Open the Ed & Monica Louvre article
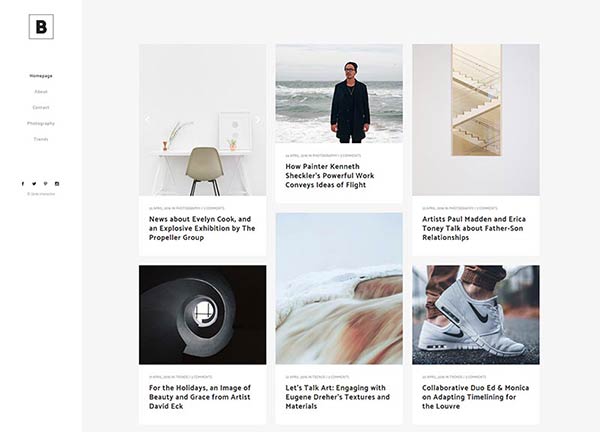Viewport: 600px width, 432px height. coord(475,397)
